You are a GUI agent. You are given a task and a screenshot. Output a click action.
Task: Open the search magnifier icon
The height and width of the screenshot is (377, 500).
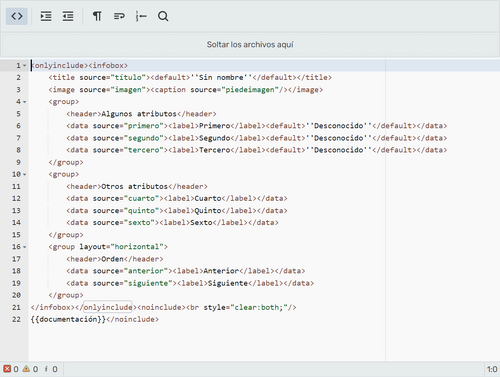point(163,16)
